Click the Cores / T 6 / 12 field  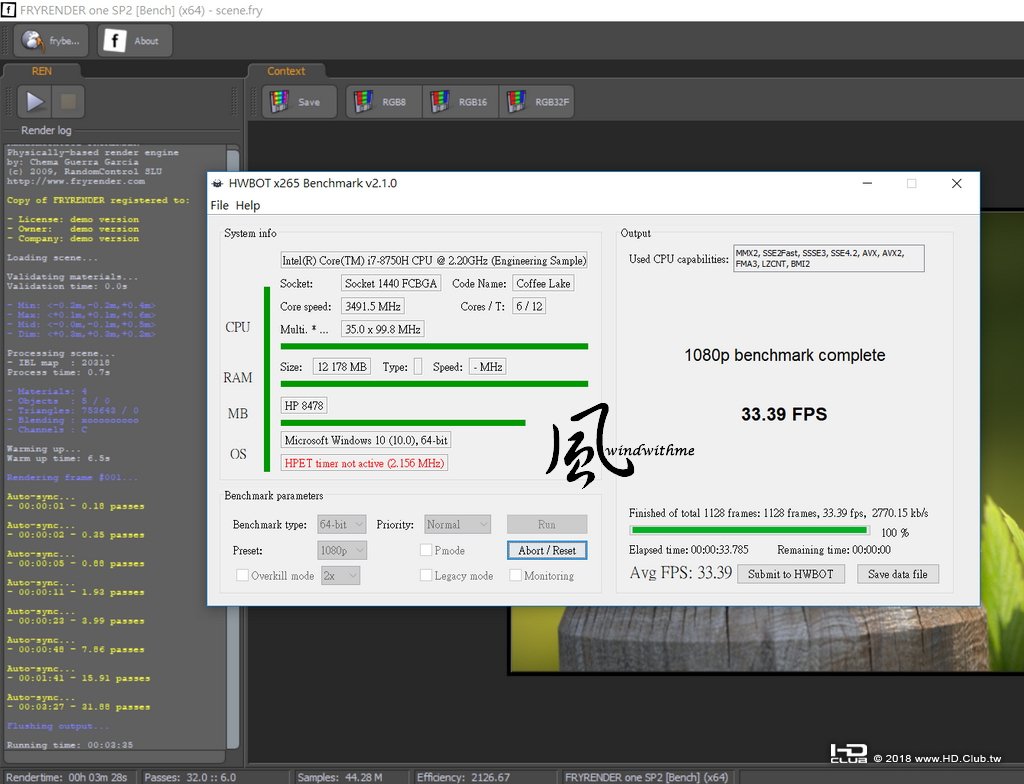coord(529,306)
